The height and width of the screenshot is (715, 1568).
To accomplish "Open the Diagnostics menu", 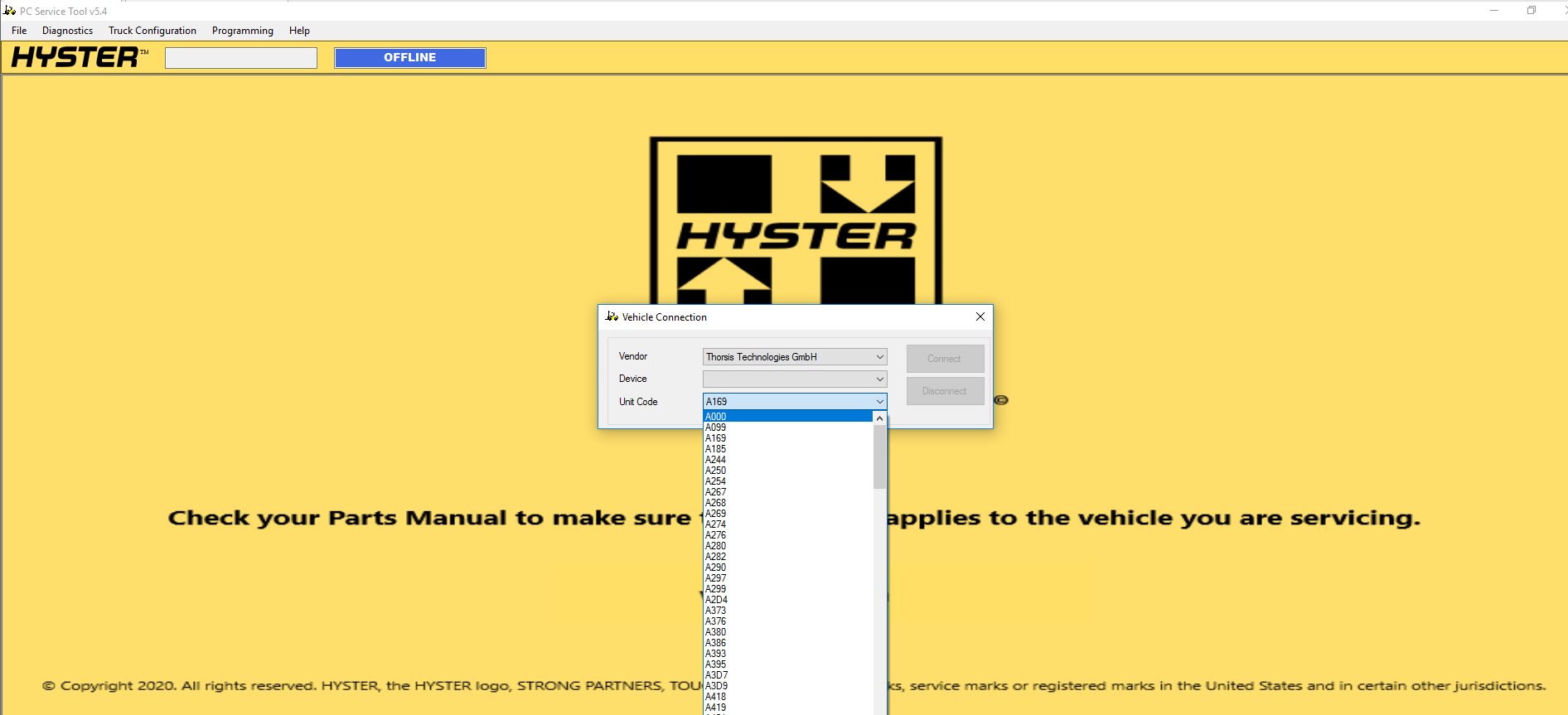I will pos(67,31).
